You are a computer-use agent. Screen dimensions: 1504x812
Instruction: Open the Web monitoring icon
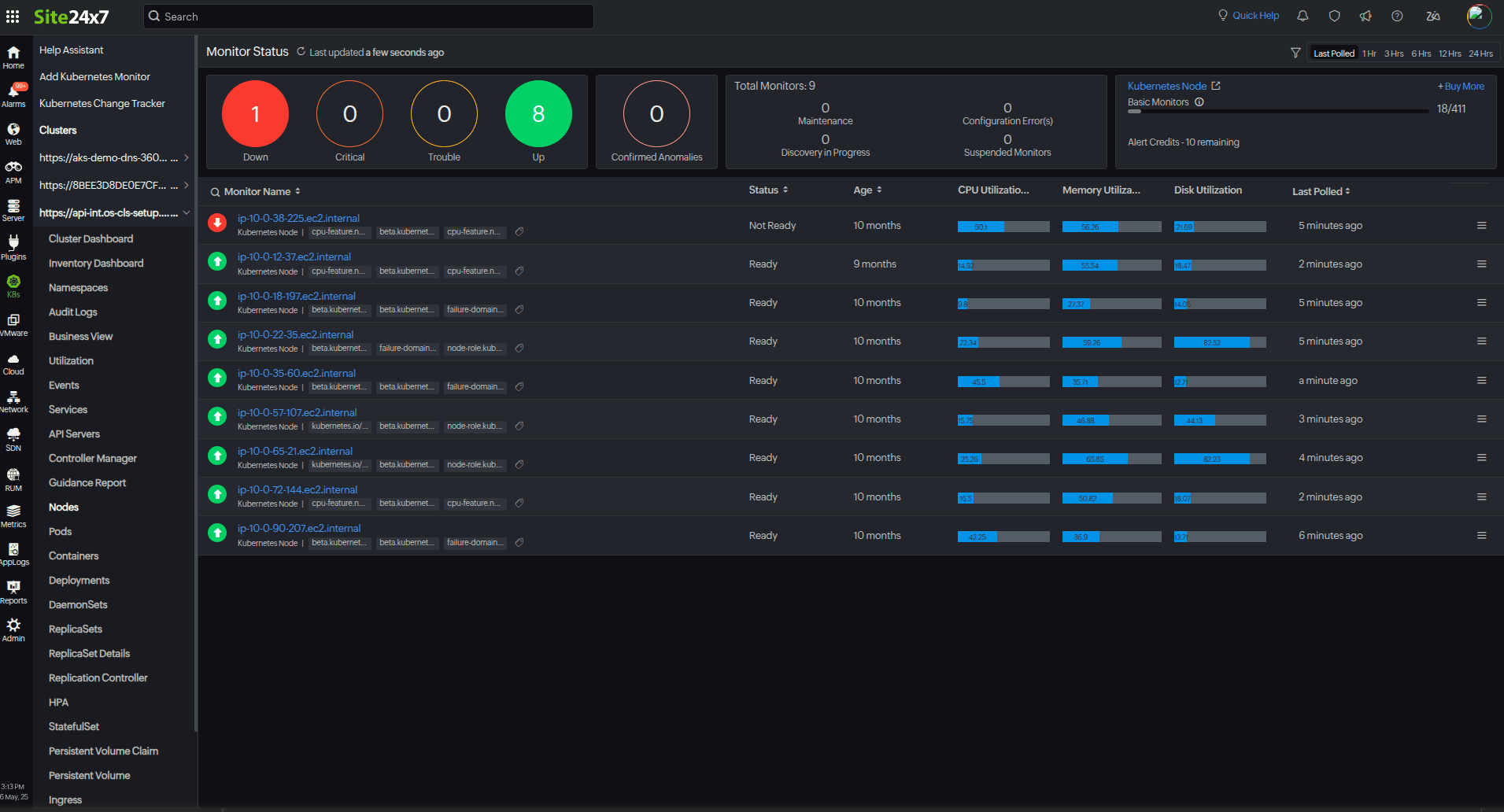click(x=13, y=134)
